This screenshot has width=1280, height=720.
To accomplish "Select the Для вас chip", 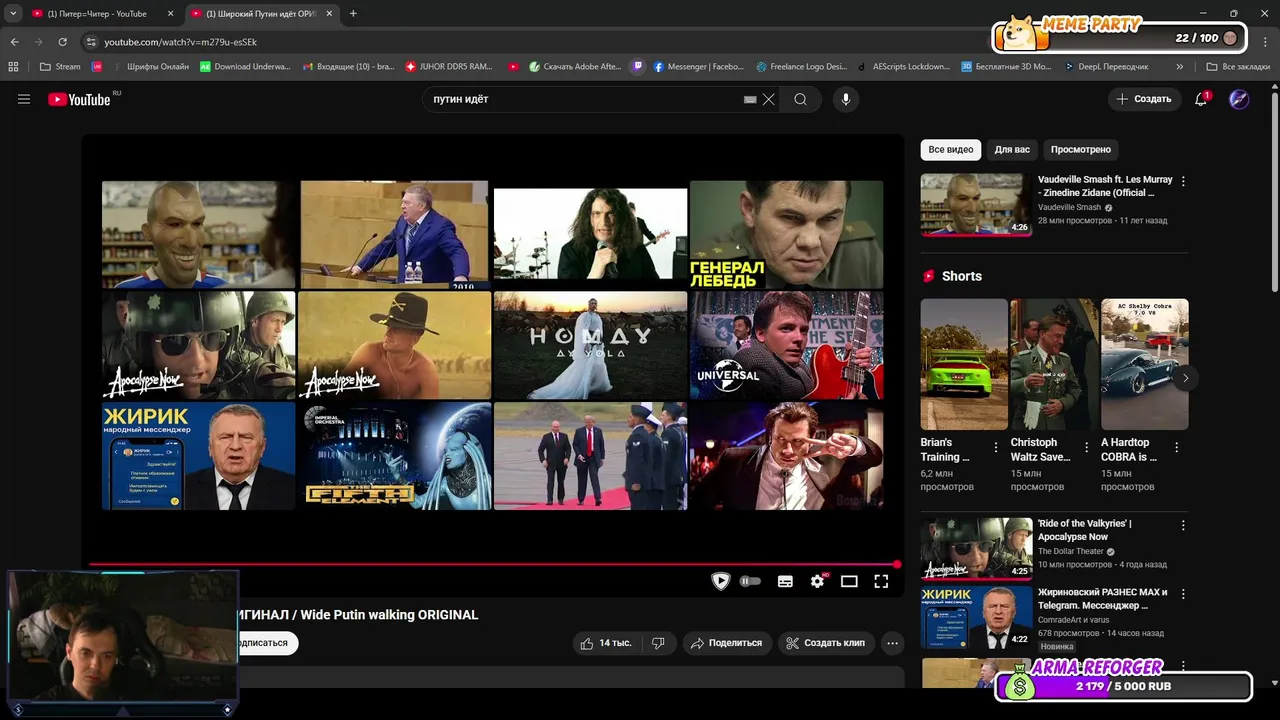I will pos(1012,149).
